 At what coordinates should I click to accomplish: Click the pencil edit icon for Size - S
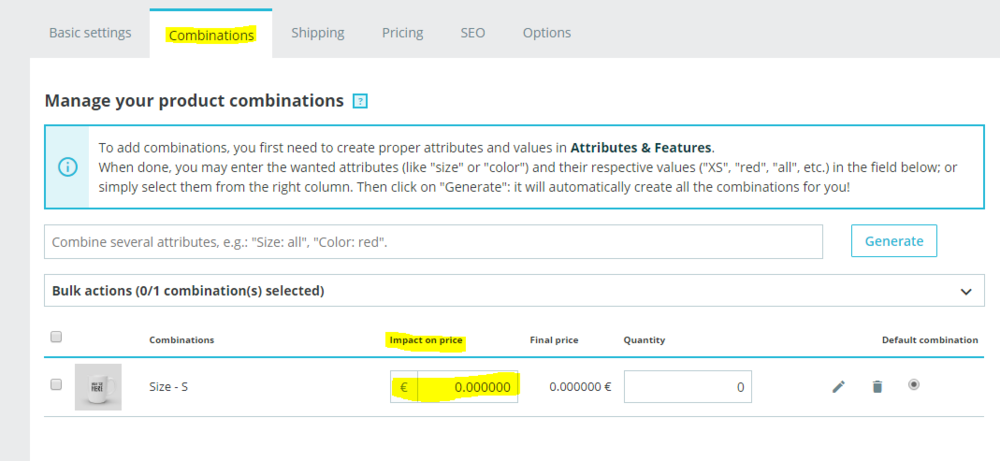839,386
